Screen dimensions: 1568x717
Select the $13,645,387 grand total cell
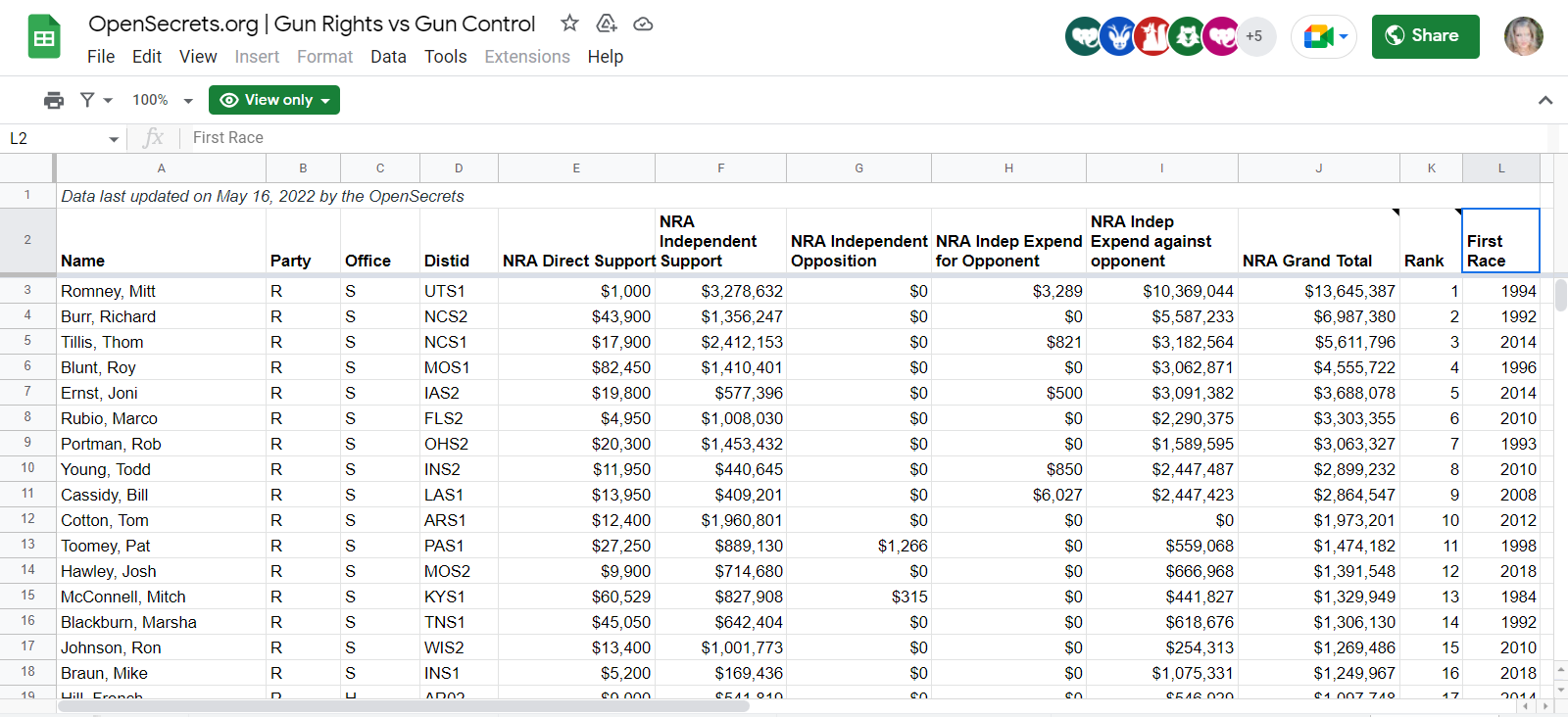tap(1319, 291)
